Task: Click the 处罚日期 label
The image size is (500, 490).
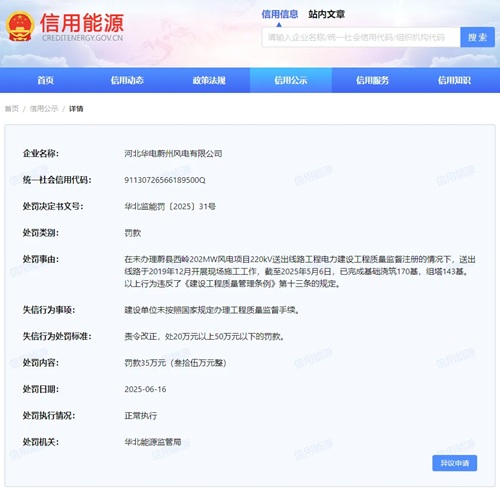Action: [41, 389]
